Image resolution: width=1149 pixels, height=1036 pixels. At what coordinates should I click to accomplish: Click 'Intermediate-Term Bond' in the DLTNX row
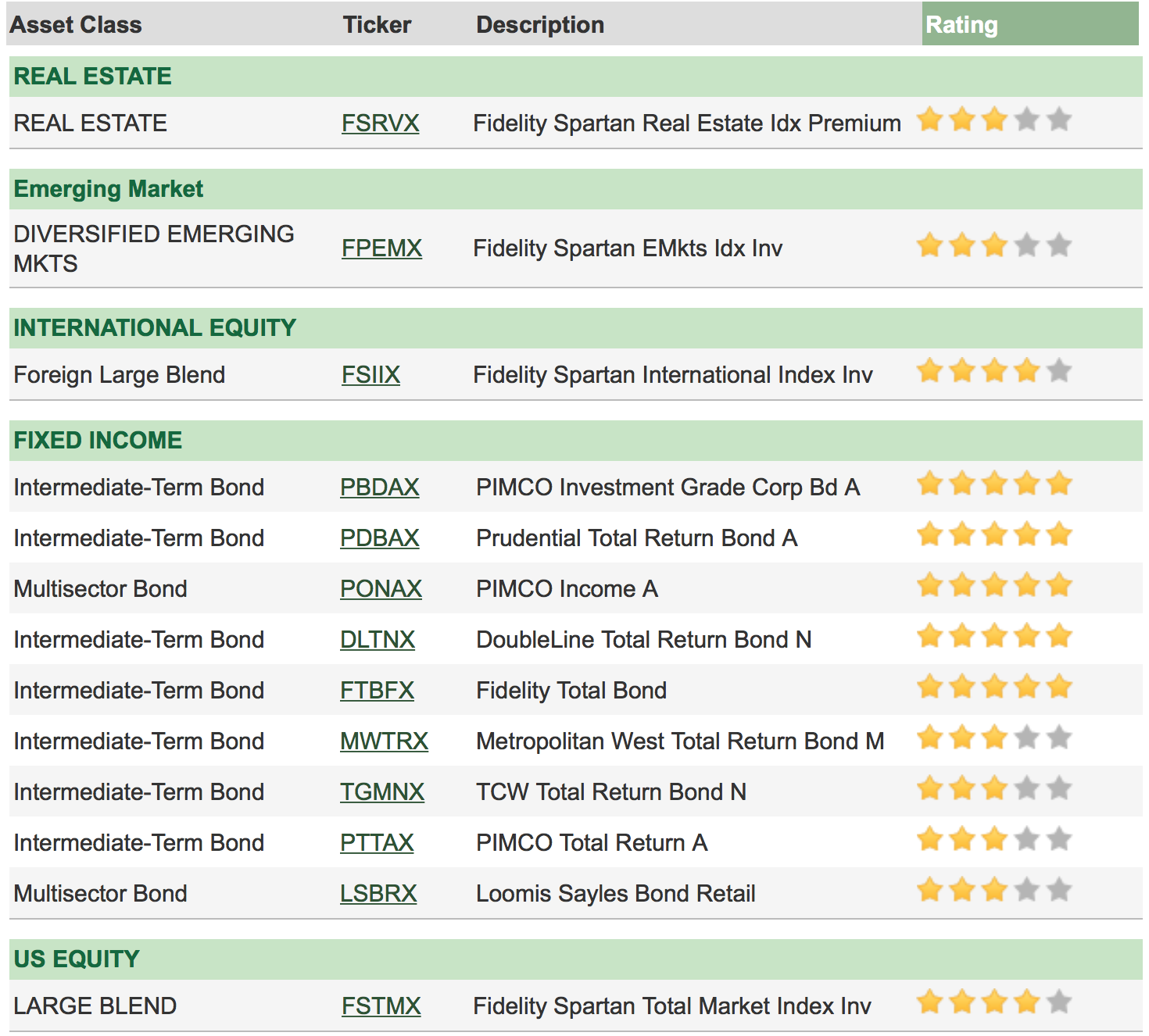pyautogui.click(x=139, y=640)
